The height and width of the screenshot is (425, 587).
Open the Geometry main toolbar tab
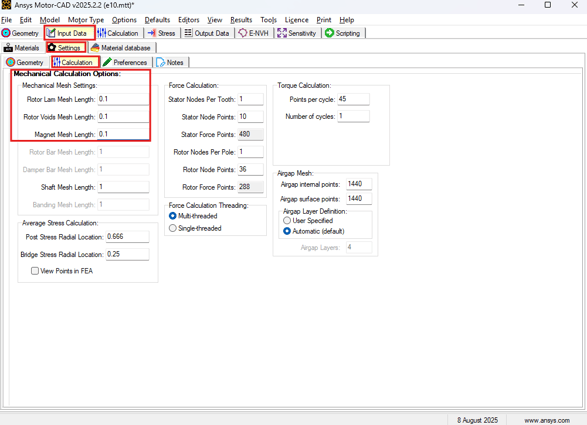click(x=20, y=33)
